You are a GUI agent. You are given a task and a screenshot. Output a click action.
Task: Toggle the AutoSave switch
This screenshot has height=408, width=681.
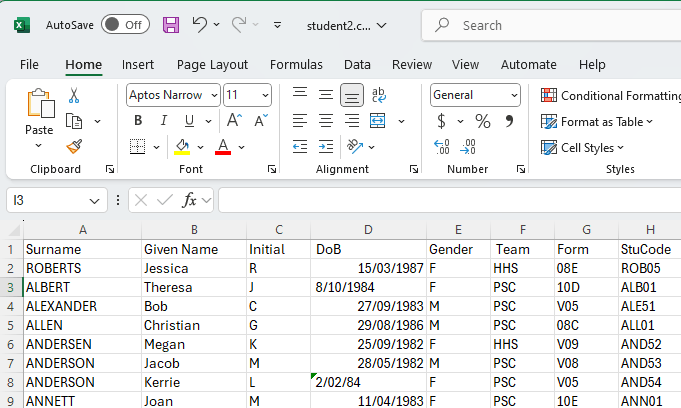126,25
